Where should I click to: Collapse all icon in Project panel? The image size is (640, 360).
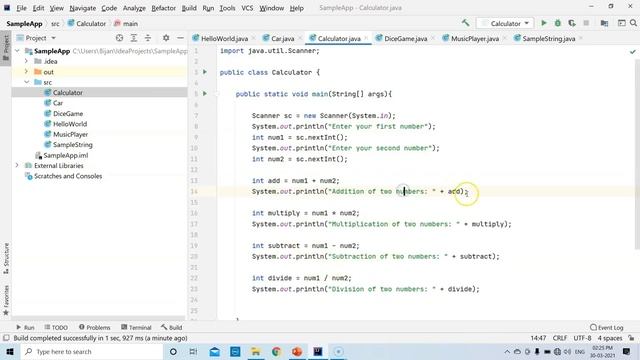148,38
